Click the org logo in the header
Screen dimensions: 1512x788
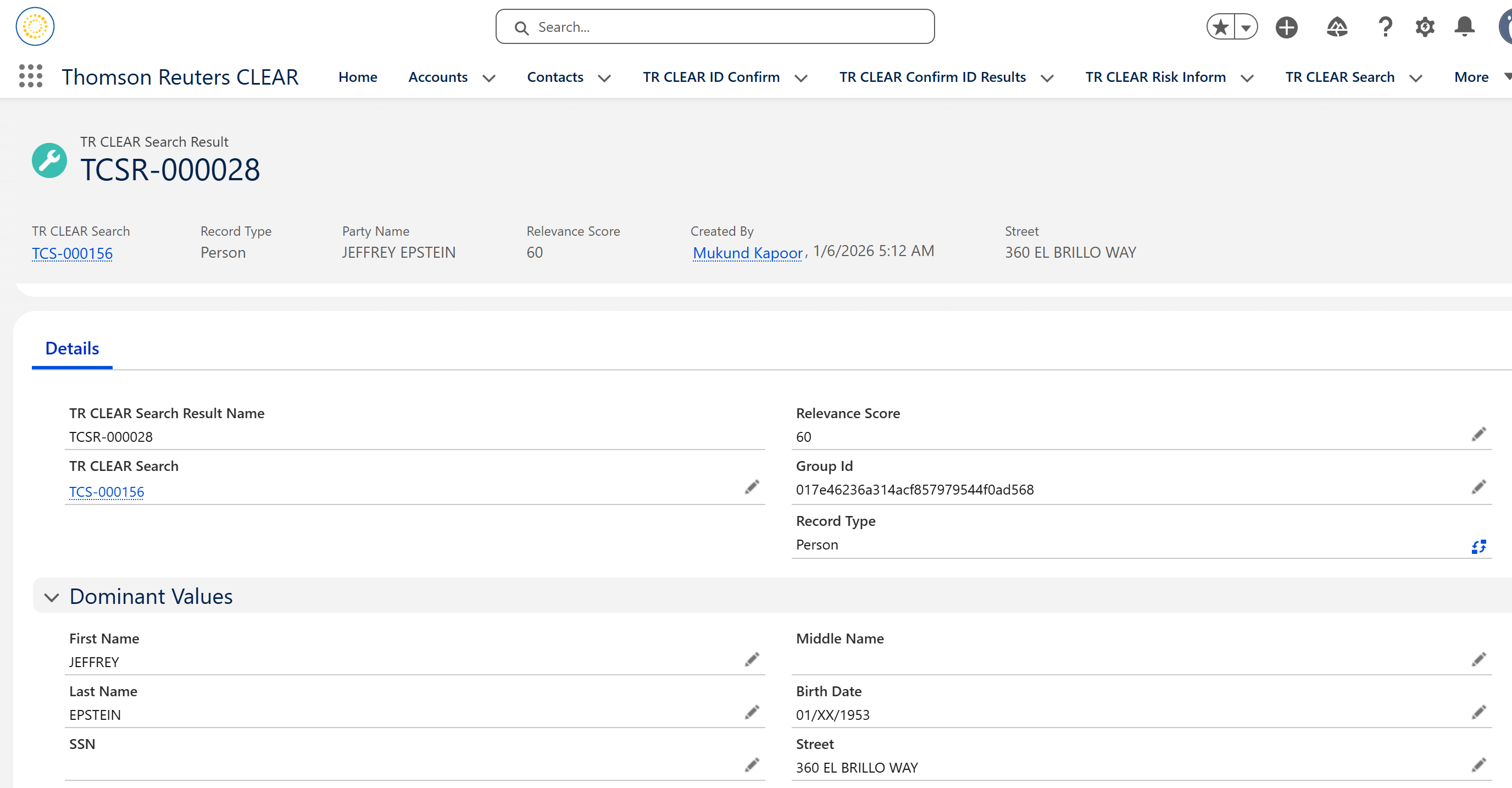tap(35, 26)
